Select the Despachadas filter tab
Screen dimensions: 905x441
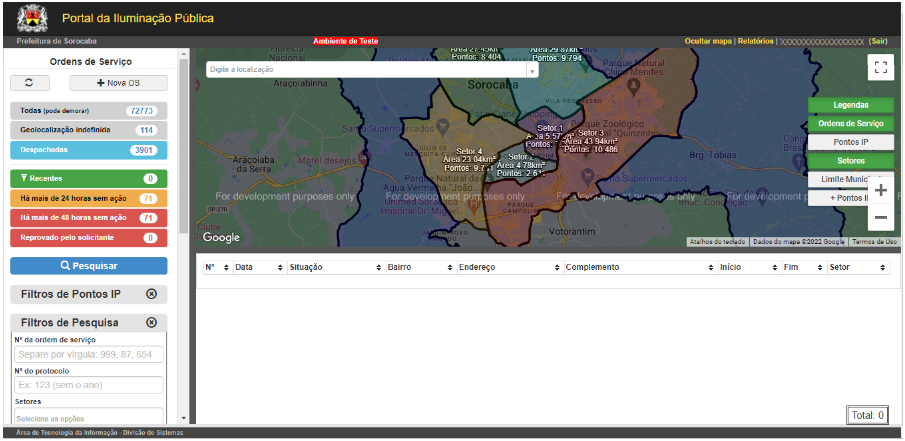[89, 150]
